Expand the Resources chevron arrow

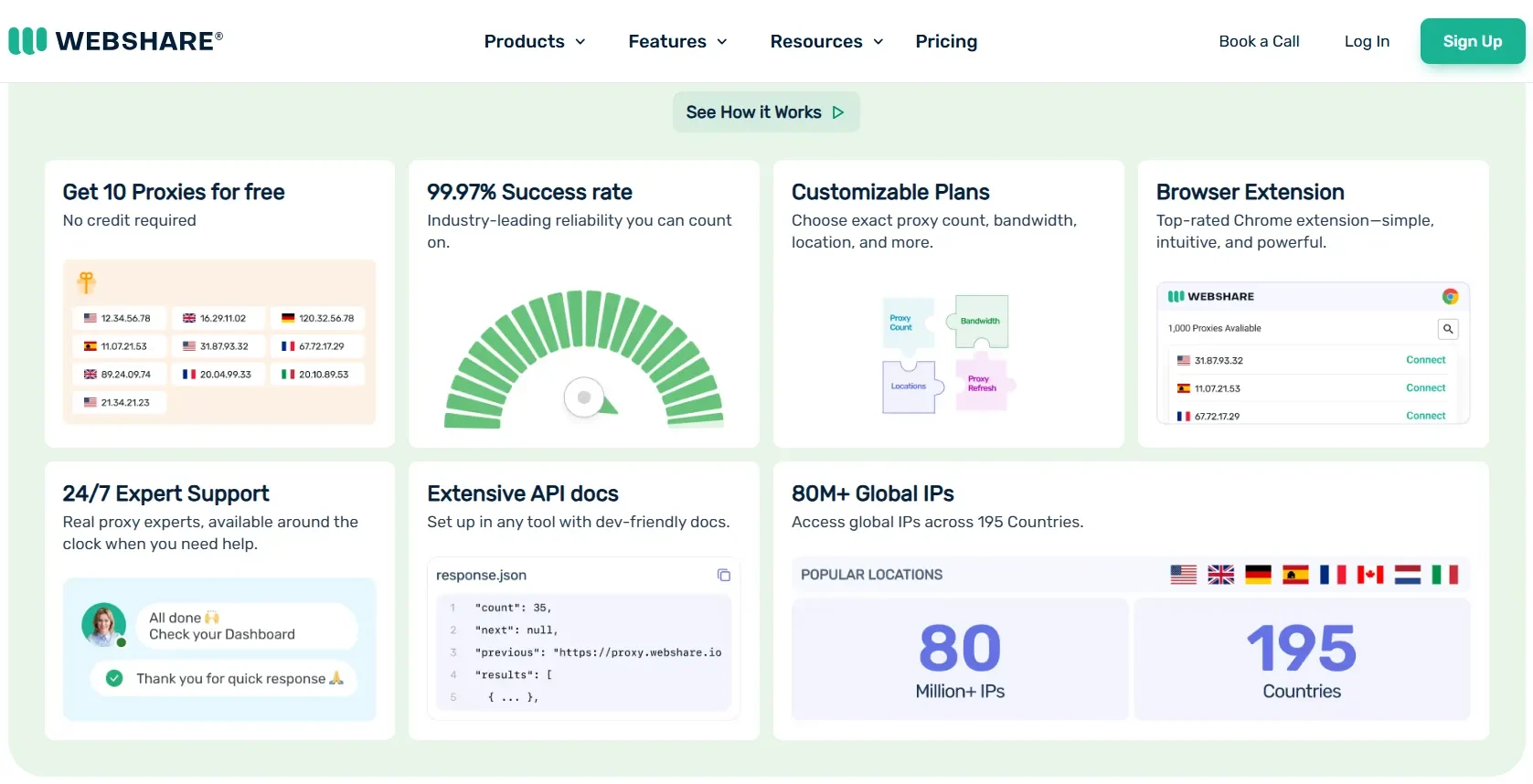[878, 42]
